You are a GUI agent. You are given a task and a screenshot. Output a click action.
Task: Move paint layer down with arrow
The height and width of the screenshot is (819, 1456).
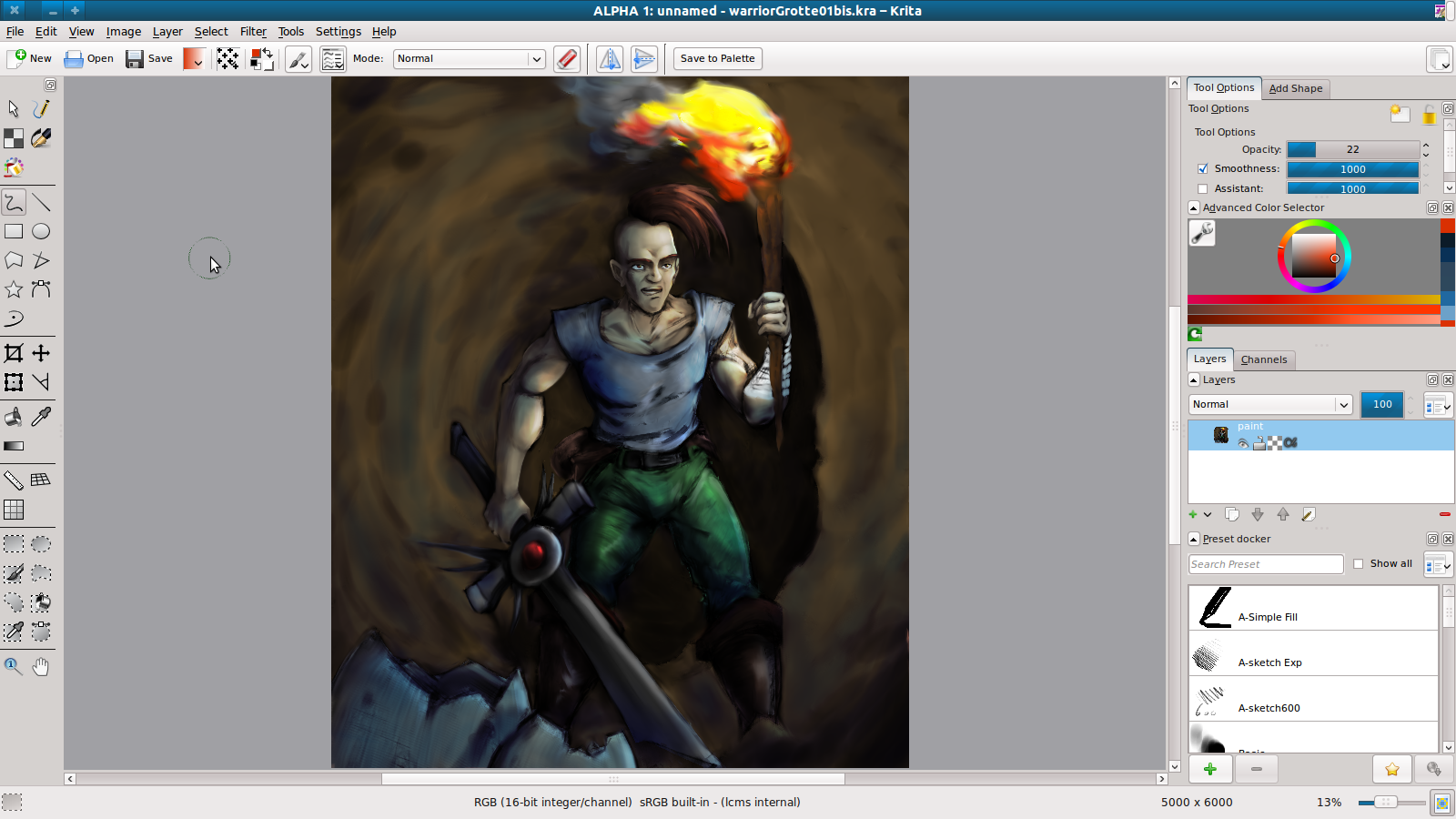(1258, 514)
